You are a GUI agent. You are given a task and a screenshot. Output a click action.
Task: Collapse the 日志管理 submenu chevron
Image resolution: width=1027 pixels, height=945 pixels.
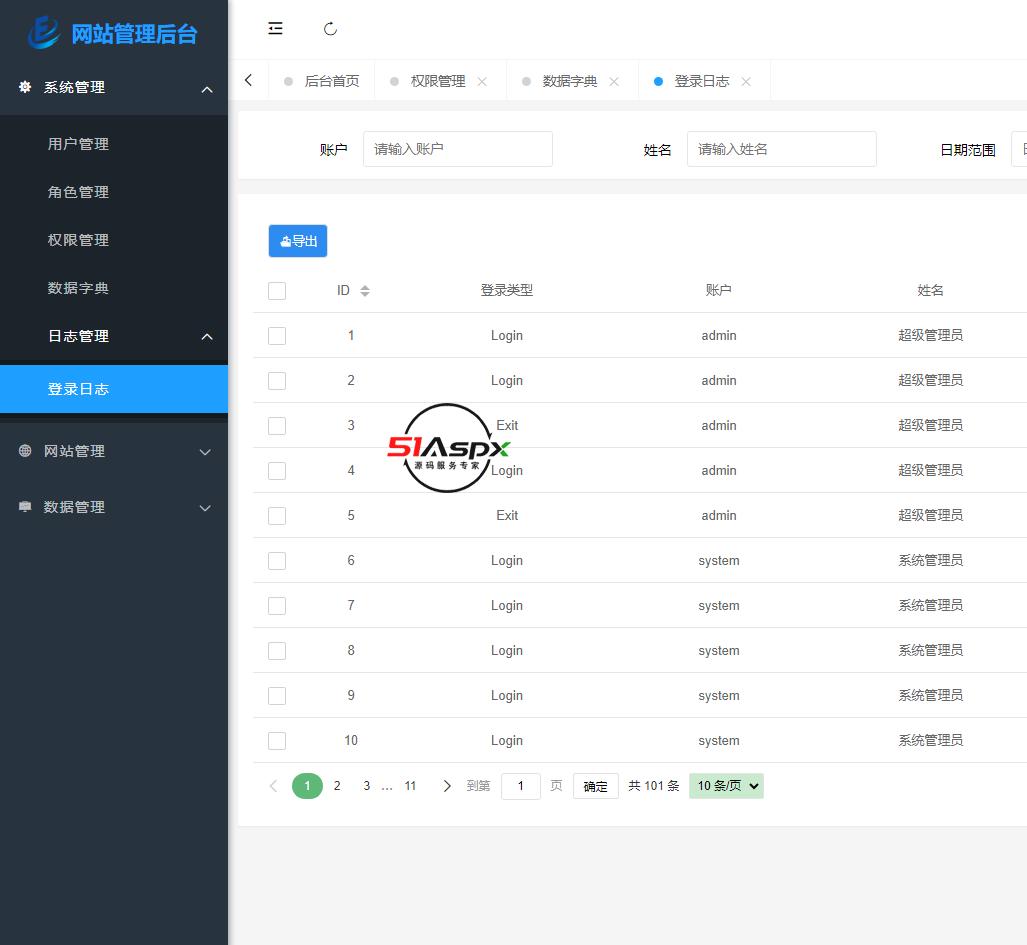[x=206, y=336]
